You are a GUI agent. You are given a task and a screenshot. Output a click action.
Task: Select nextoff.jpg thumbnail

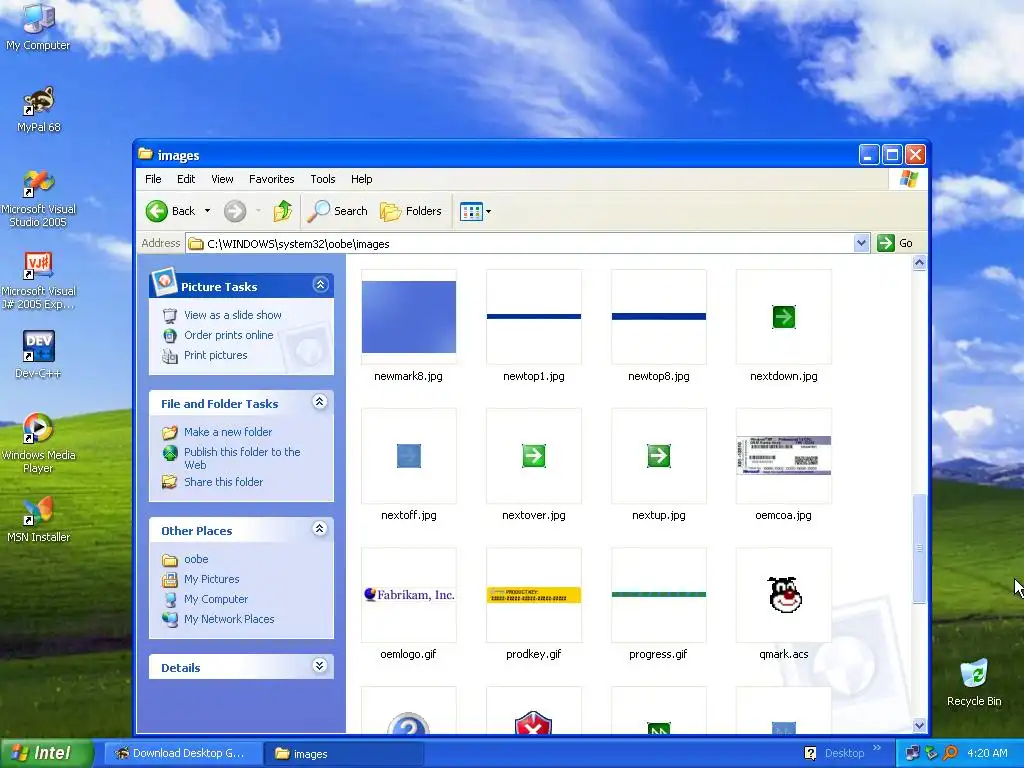click(409, 456)
